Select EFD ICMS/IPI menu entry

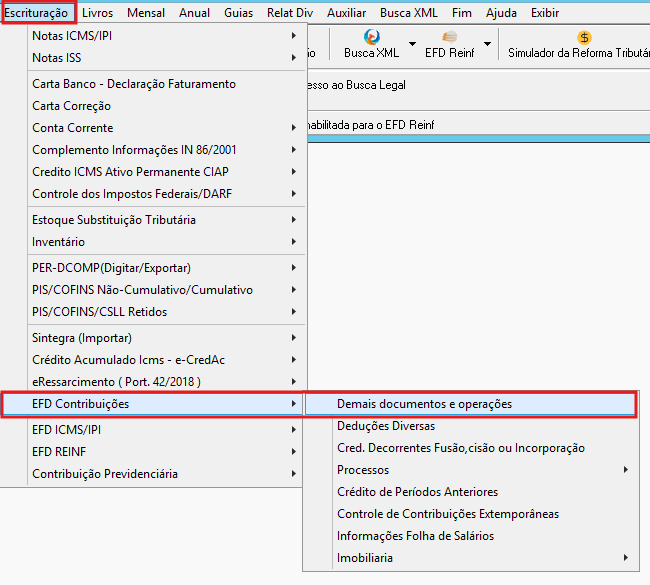click(167, 430)
